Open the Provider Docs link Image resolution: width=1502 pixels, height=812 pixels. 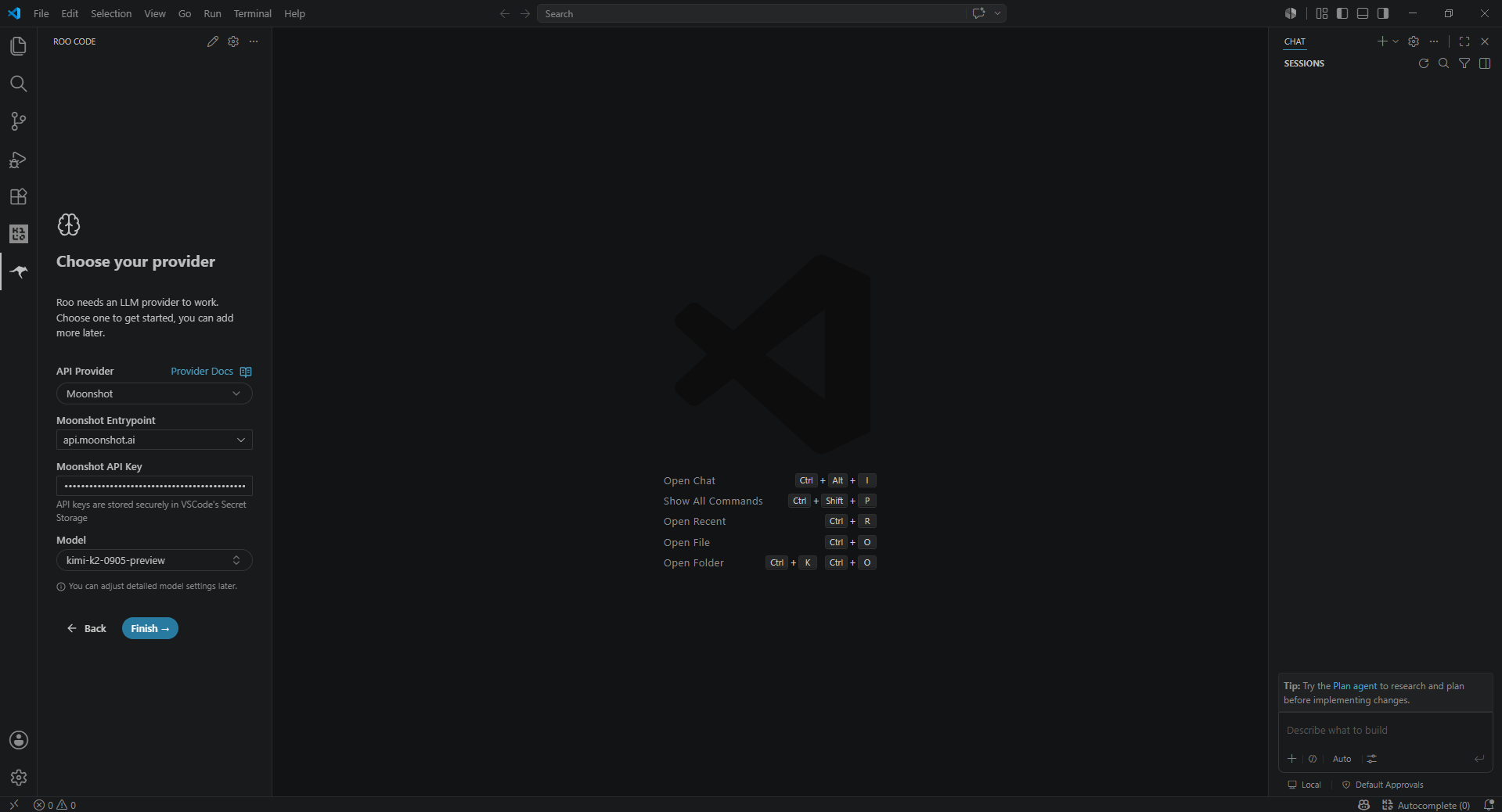202,372
